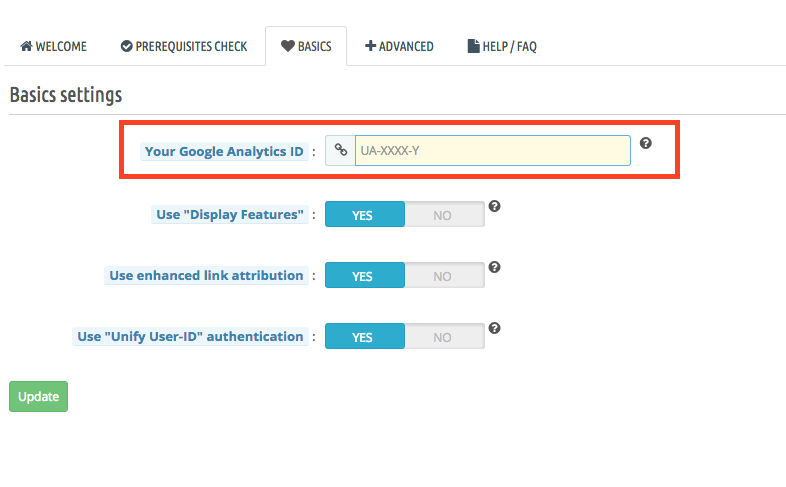Click the plus icon on the Advanced tab

pyautogui.click(x=370, y=46)
